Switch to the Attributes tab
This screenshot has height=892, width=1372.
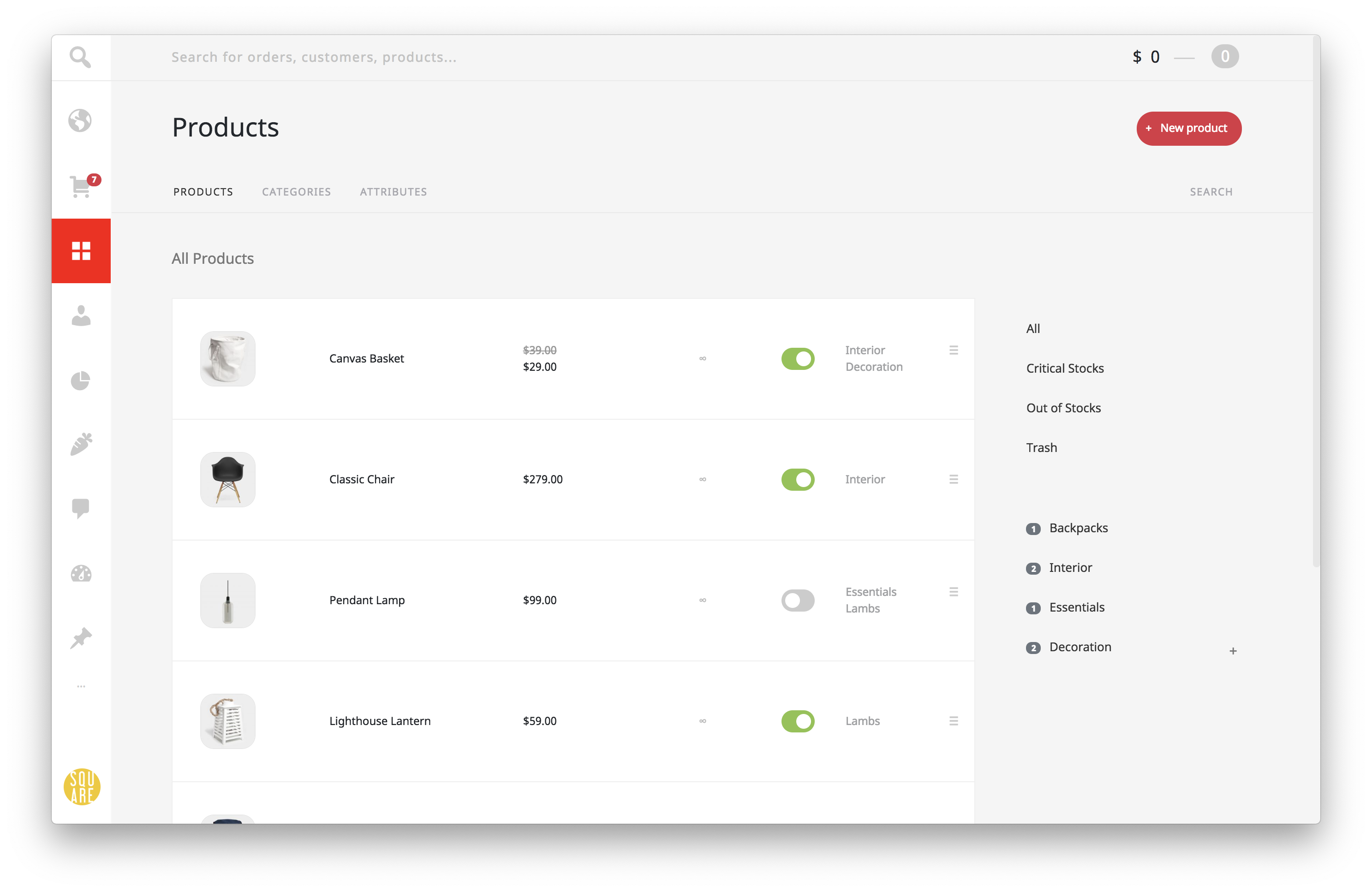pyautogui.click(x=393, y=192)
